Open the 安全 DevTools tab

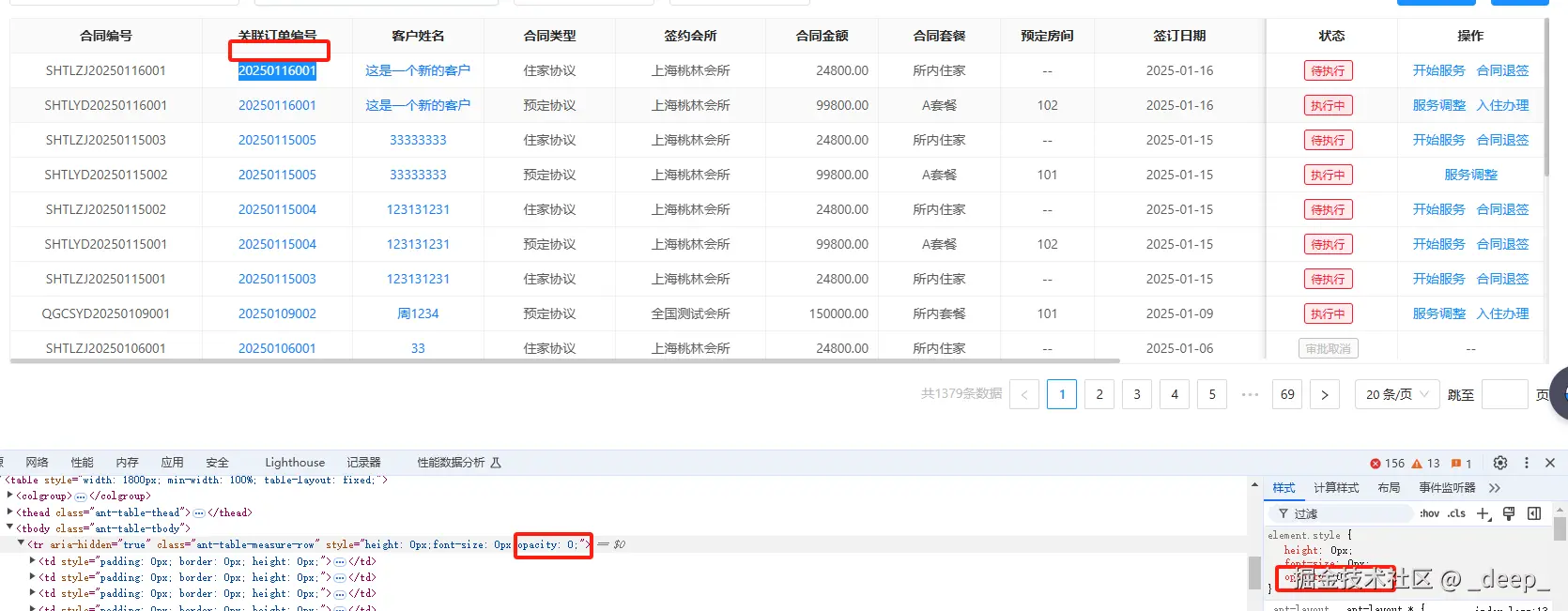(x=217, y=463)
